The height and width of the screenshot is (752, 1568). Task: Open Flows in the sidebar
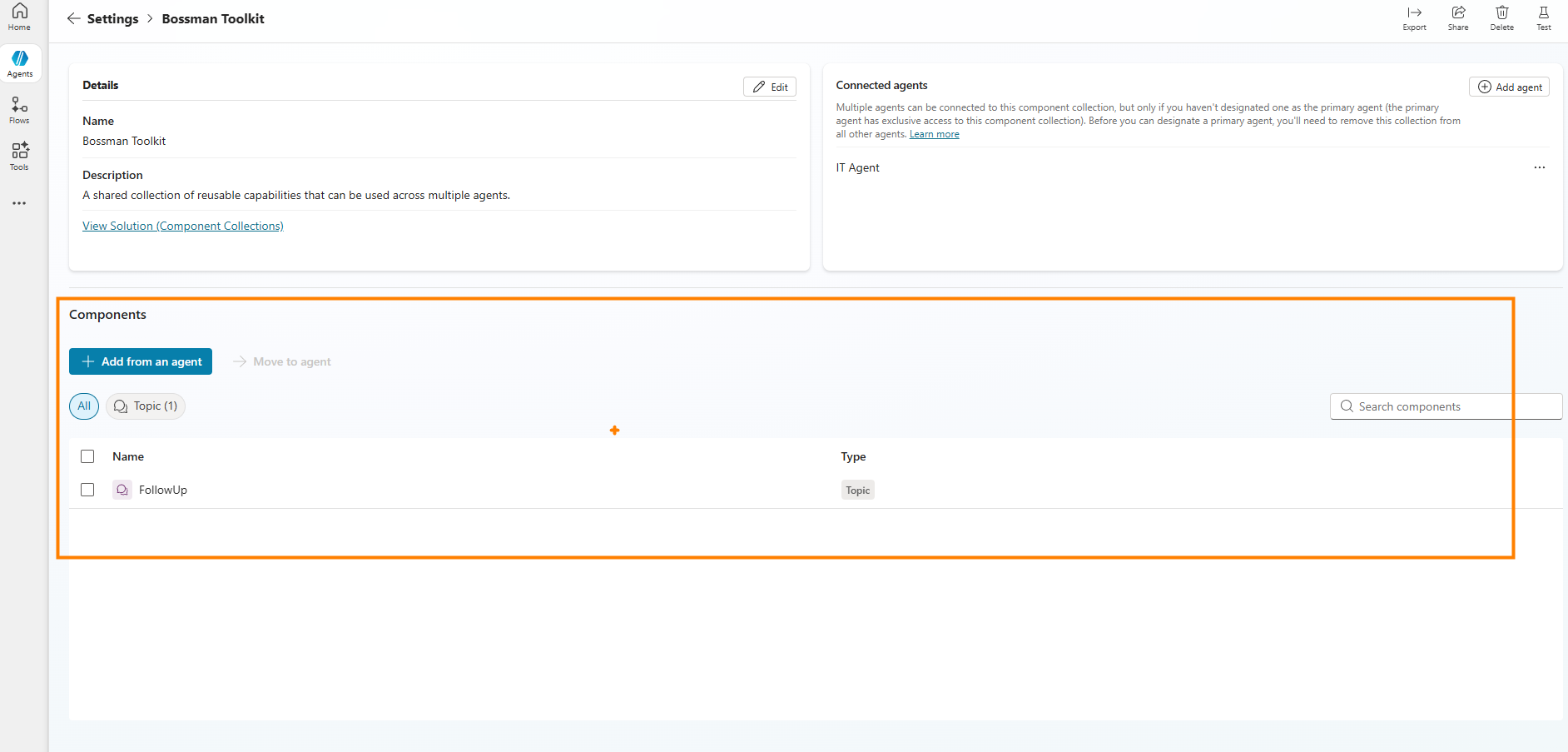tap(19, 110)
